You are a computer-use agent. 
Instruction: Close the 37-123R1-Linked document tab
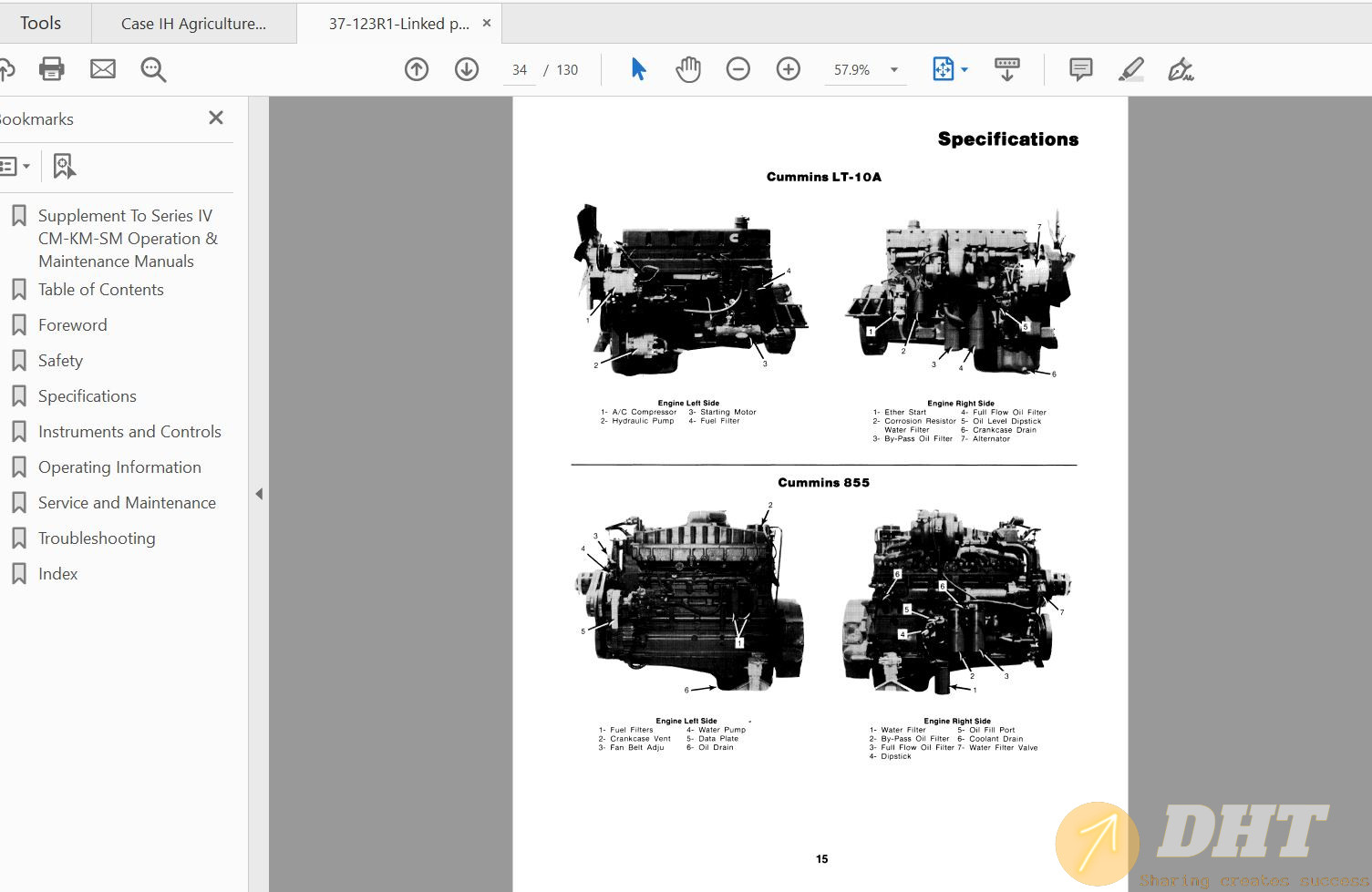click(x=487, y=23)
